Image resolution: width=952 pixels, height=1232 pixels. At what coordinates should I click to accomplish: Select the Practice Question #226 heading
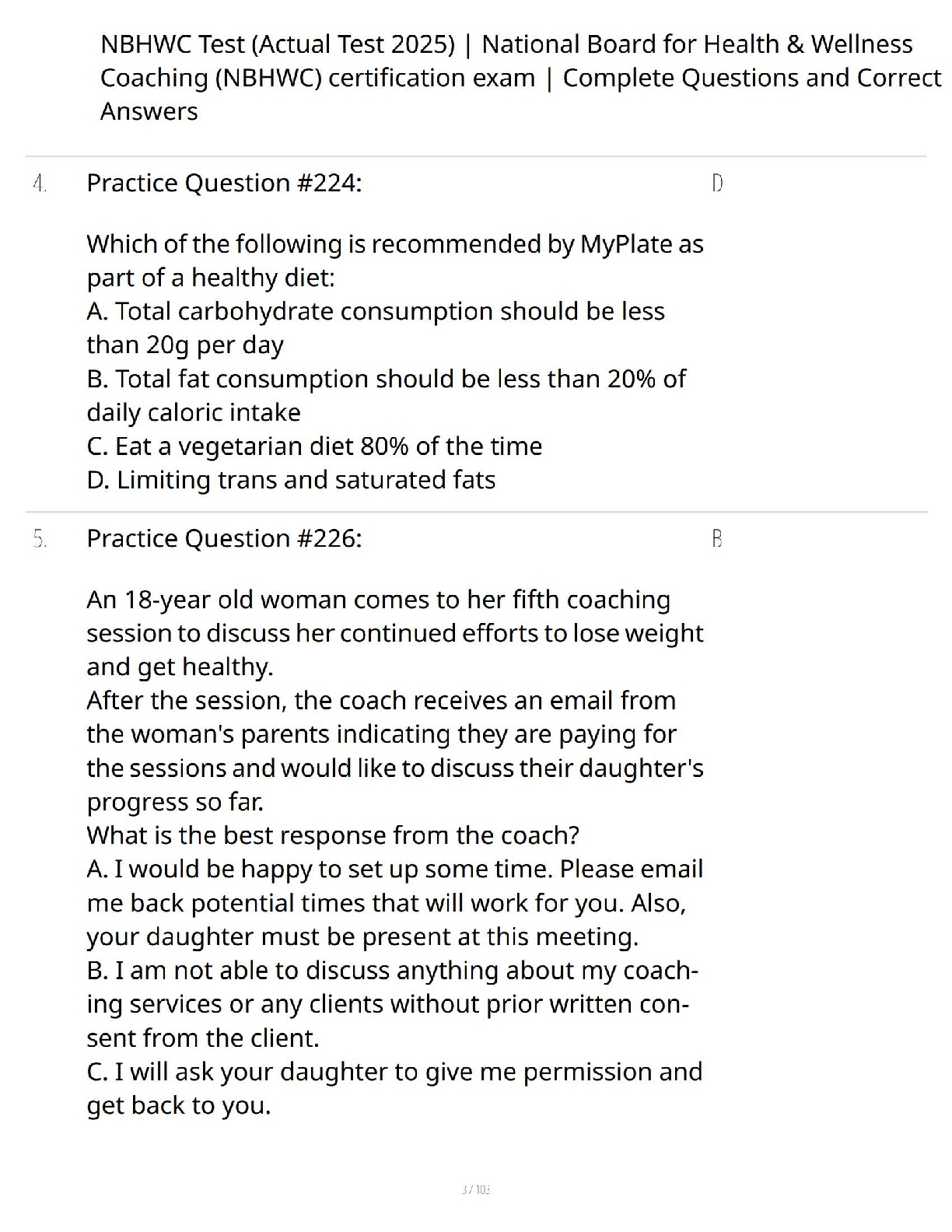pyautogui.click(x=224, y=538)
